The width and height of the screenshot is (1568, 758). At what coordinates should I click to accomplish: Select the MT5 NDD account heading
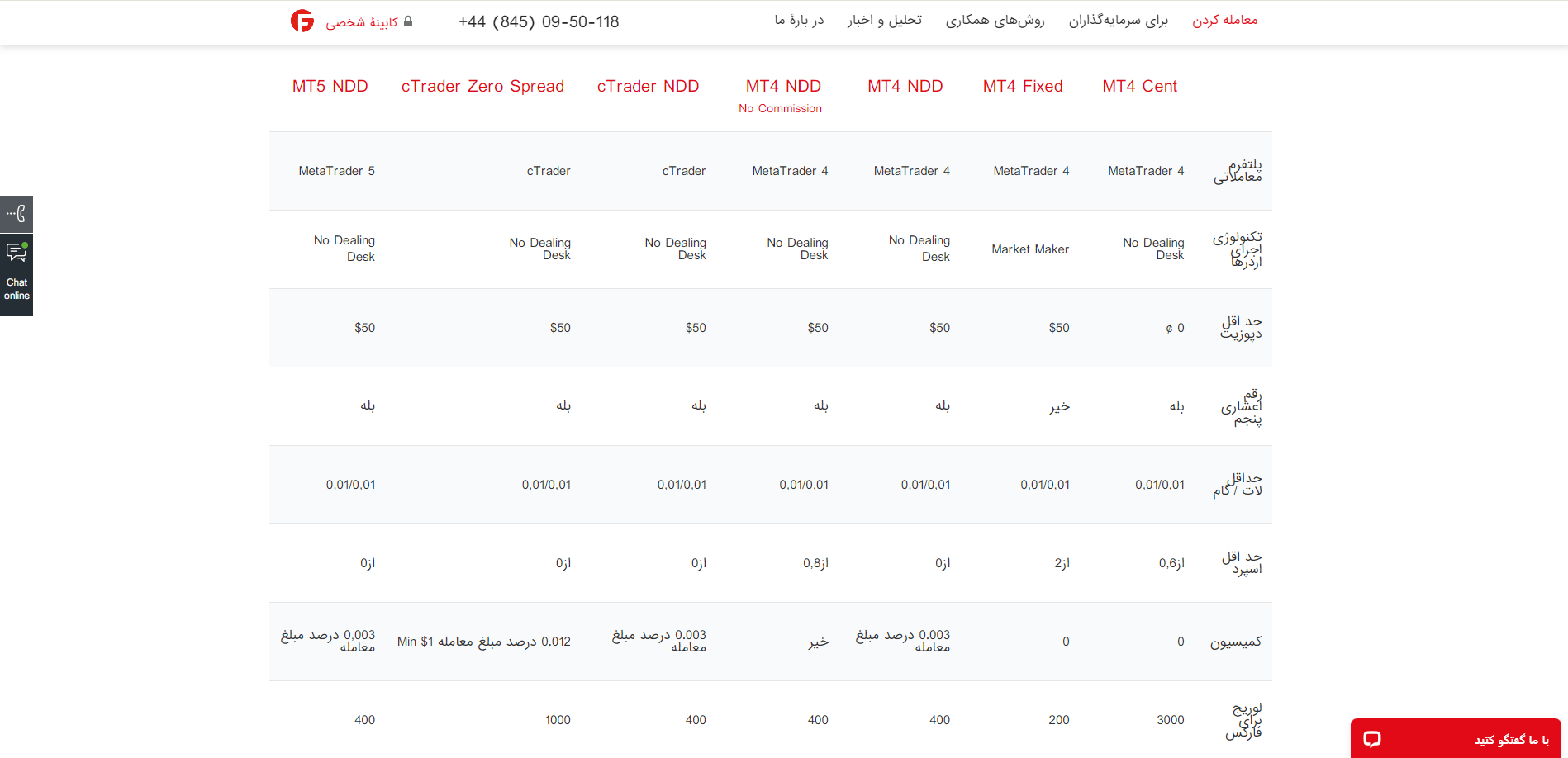click(330, 87)
